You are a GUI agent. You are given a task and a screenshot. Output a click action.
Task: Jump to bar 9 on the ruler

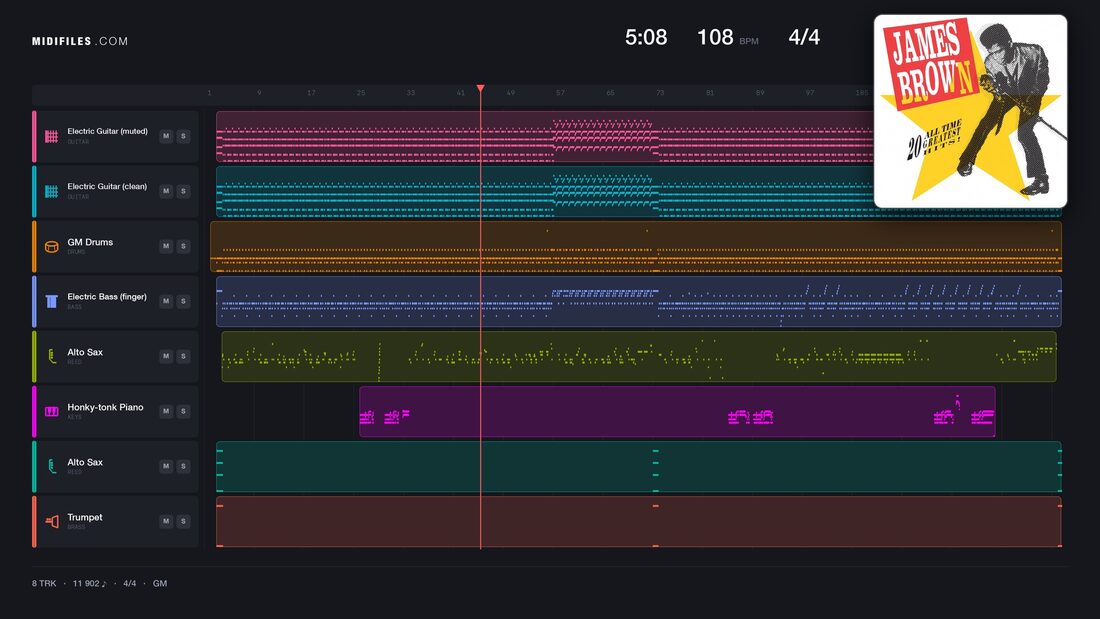click(260, 93)
